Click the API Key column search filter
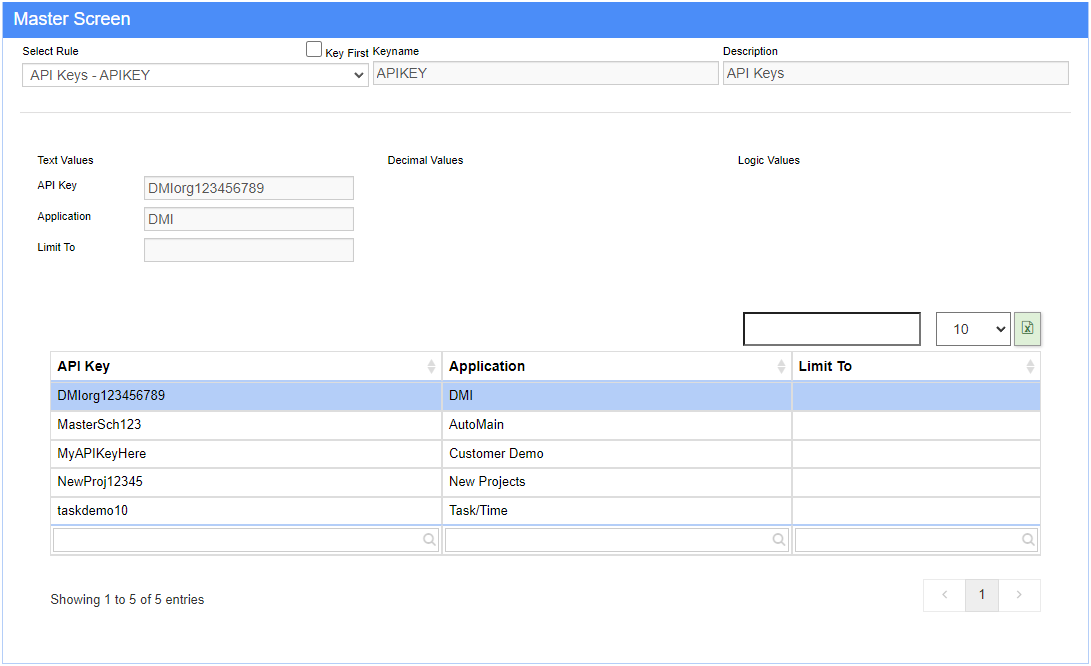The height and width of the screenshot is (666, 1091). [245, 540]
